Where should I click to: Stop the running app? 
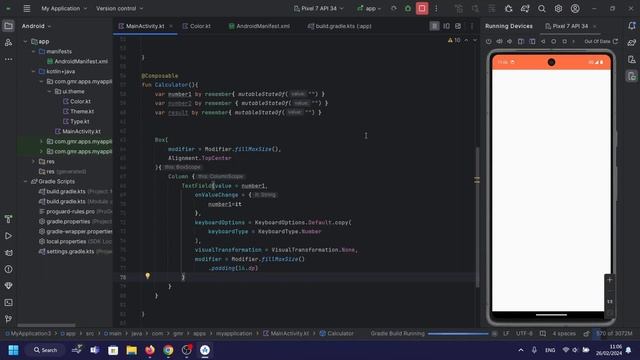pos(422,8)
